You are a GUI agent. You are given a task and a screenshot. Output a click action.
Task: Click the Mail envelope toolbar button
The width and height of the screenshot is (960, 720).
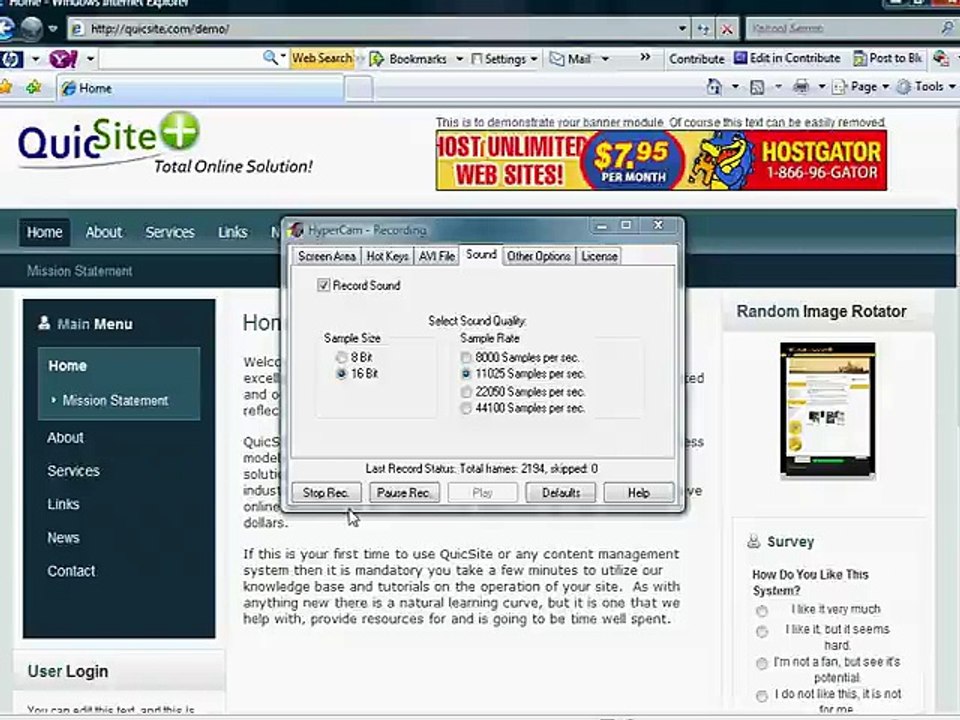click(571, 59)
